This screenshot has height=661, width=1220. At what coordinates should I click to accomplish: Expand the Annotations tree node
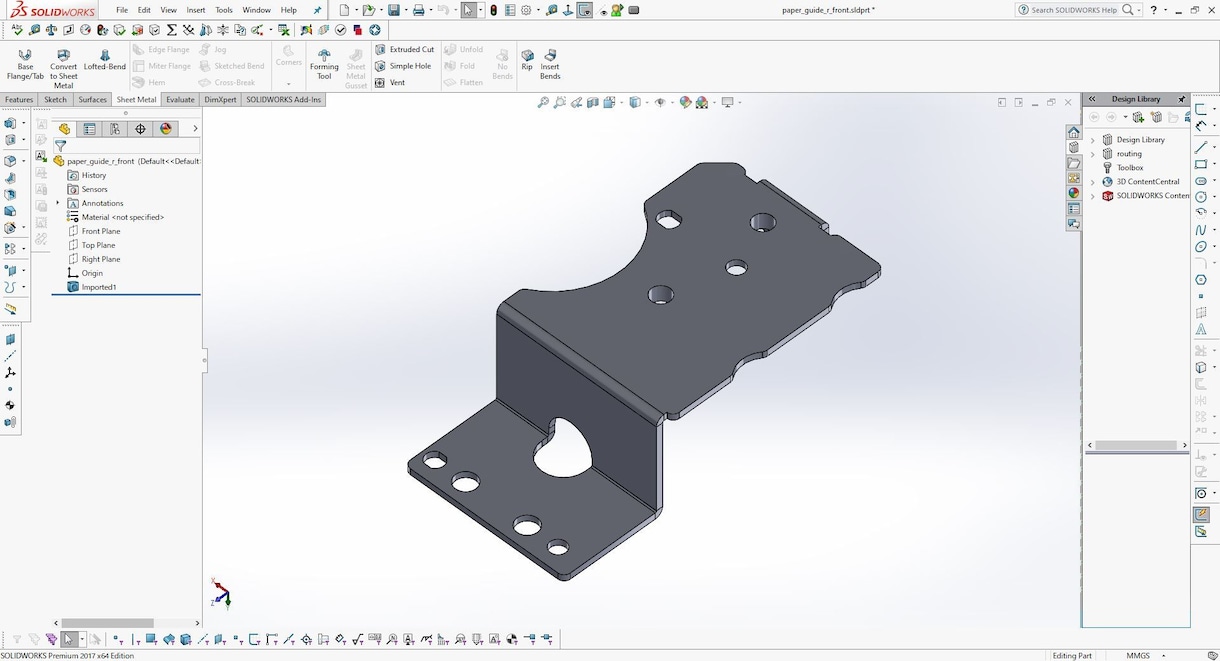(x=58, y=203)
